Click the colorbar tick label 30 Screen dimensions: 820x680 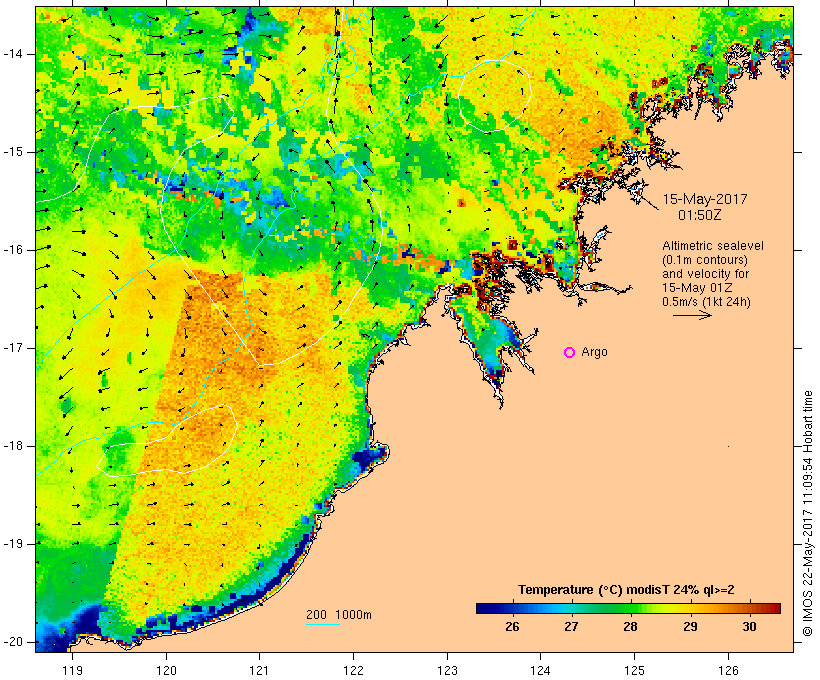click(749, 627)
